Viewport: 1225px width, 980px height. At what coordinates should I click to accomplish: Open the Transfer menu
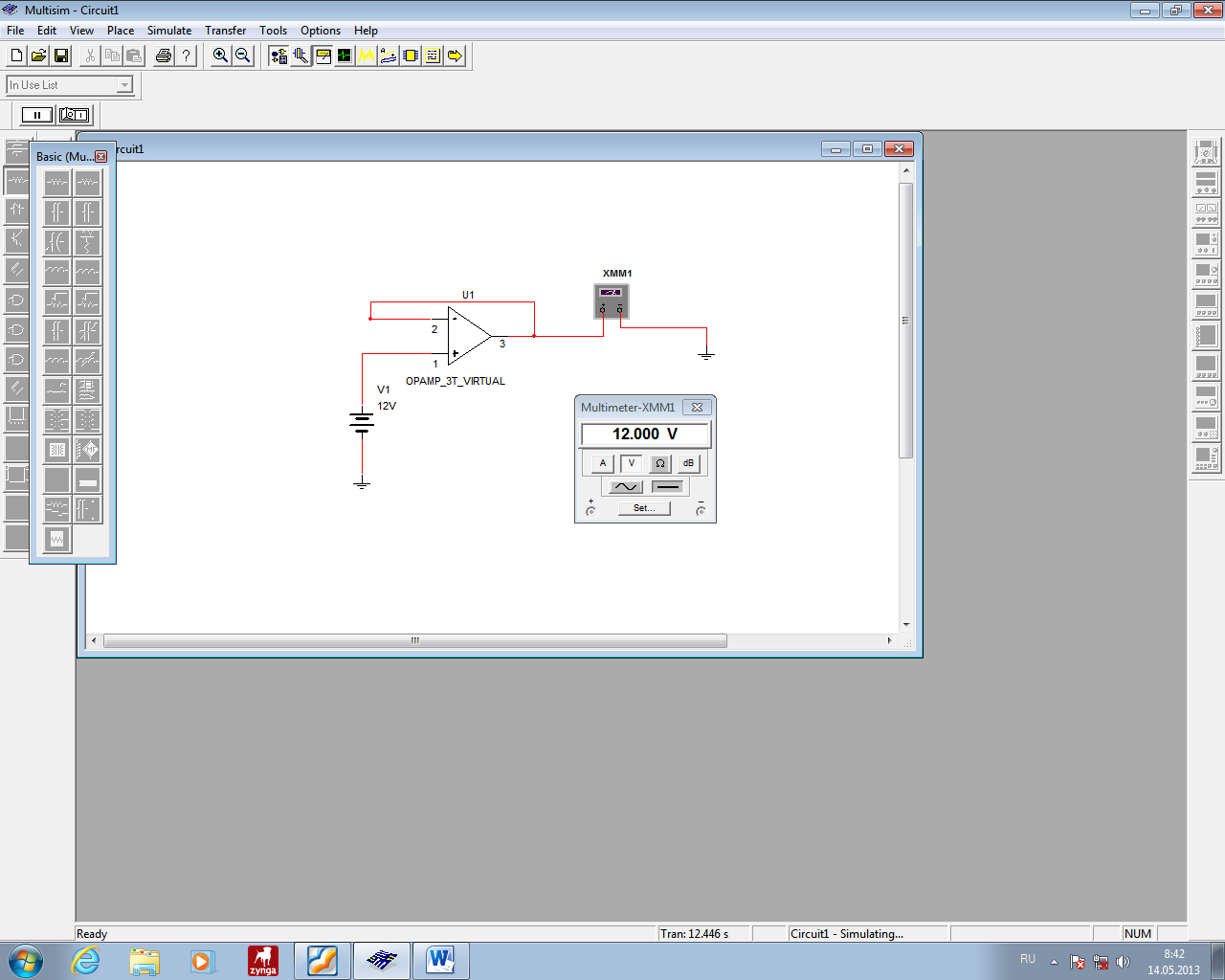(x=225, y=31)
